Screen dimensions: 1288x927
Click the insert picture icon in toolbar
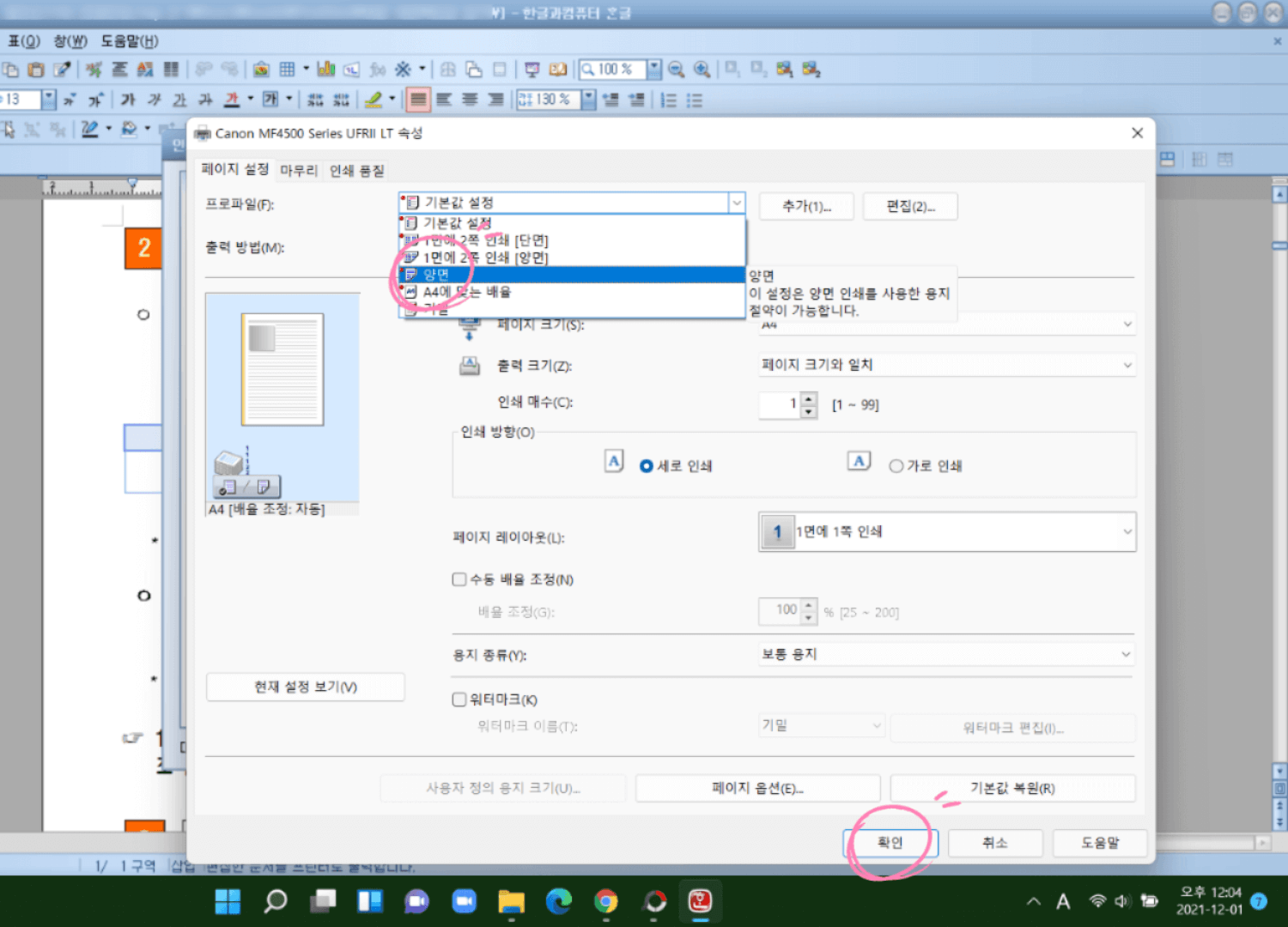point(262,70)
